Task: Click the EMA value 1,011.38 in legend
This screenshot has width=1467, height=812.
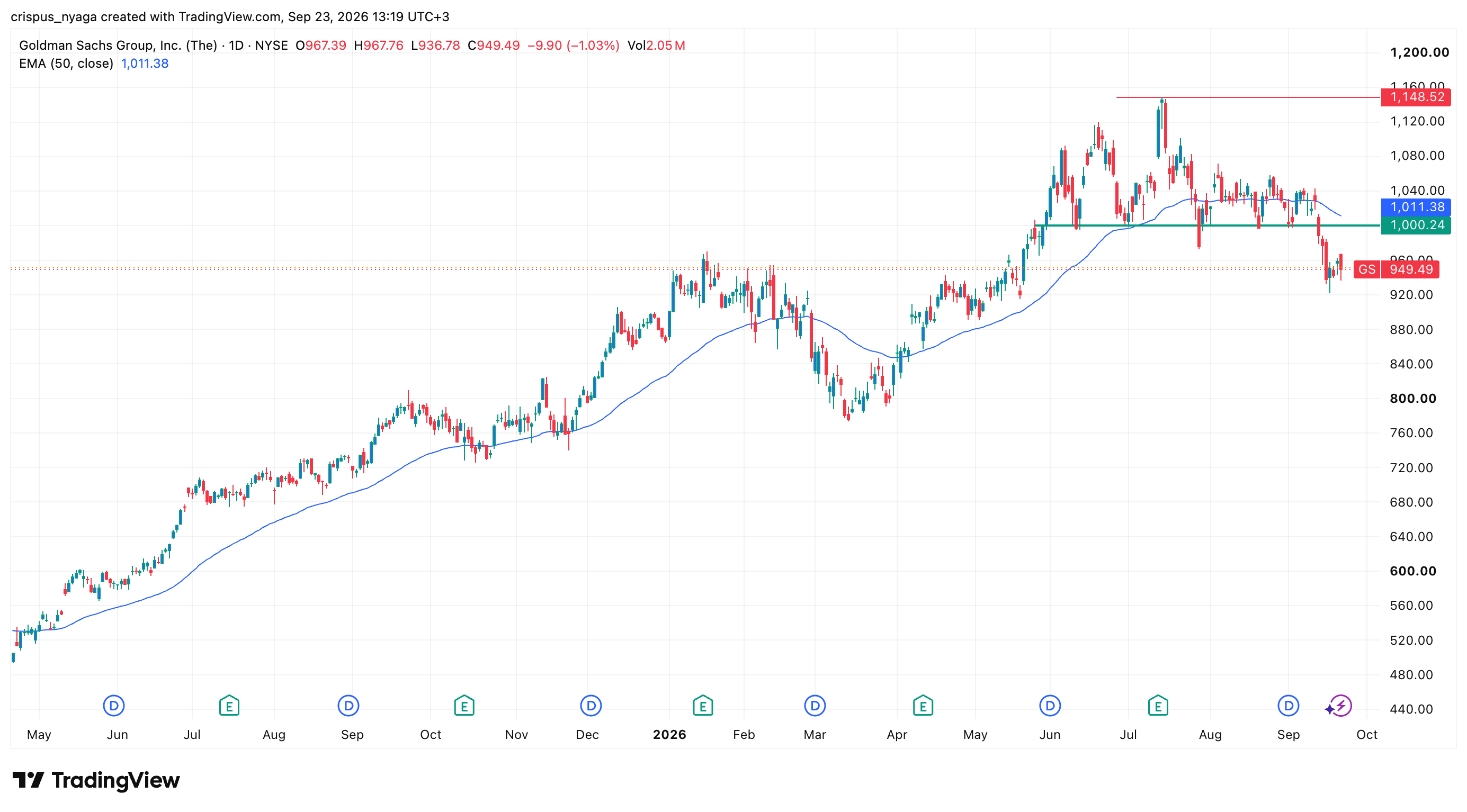Action: pyautogui.click(x=145, y=64)
